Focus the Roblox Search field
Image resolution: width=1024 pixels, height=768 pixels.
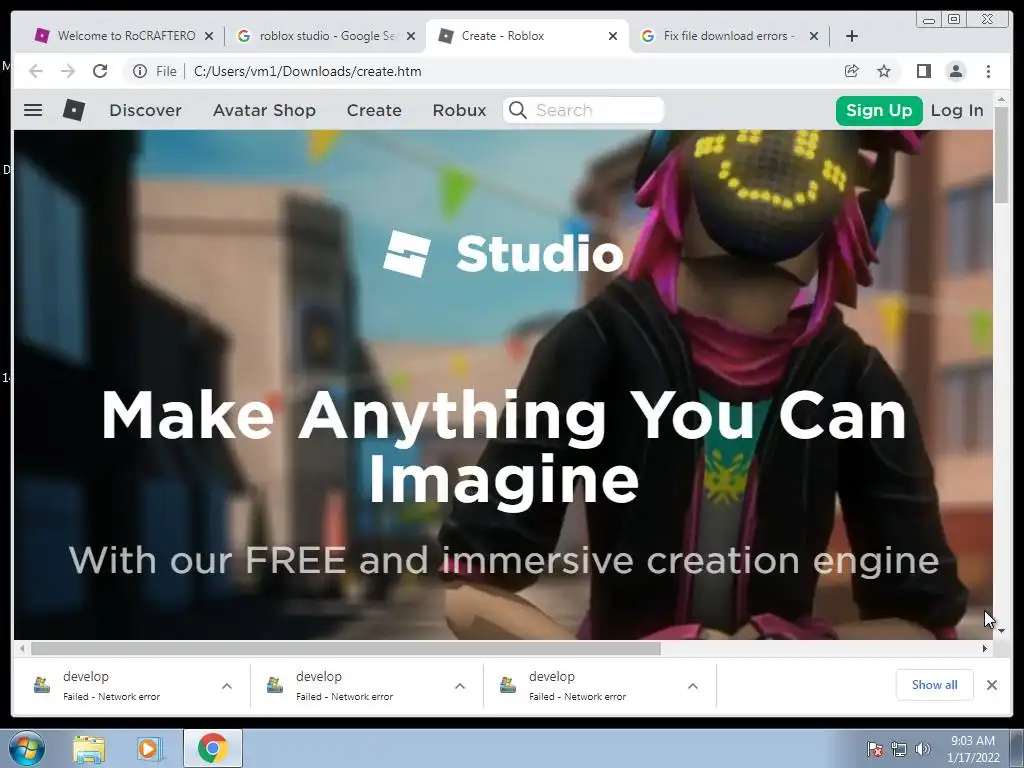pos(583,110)
